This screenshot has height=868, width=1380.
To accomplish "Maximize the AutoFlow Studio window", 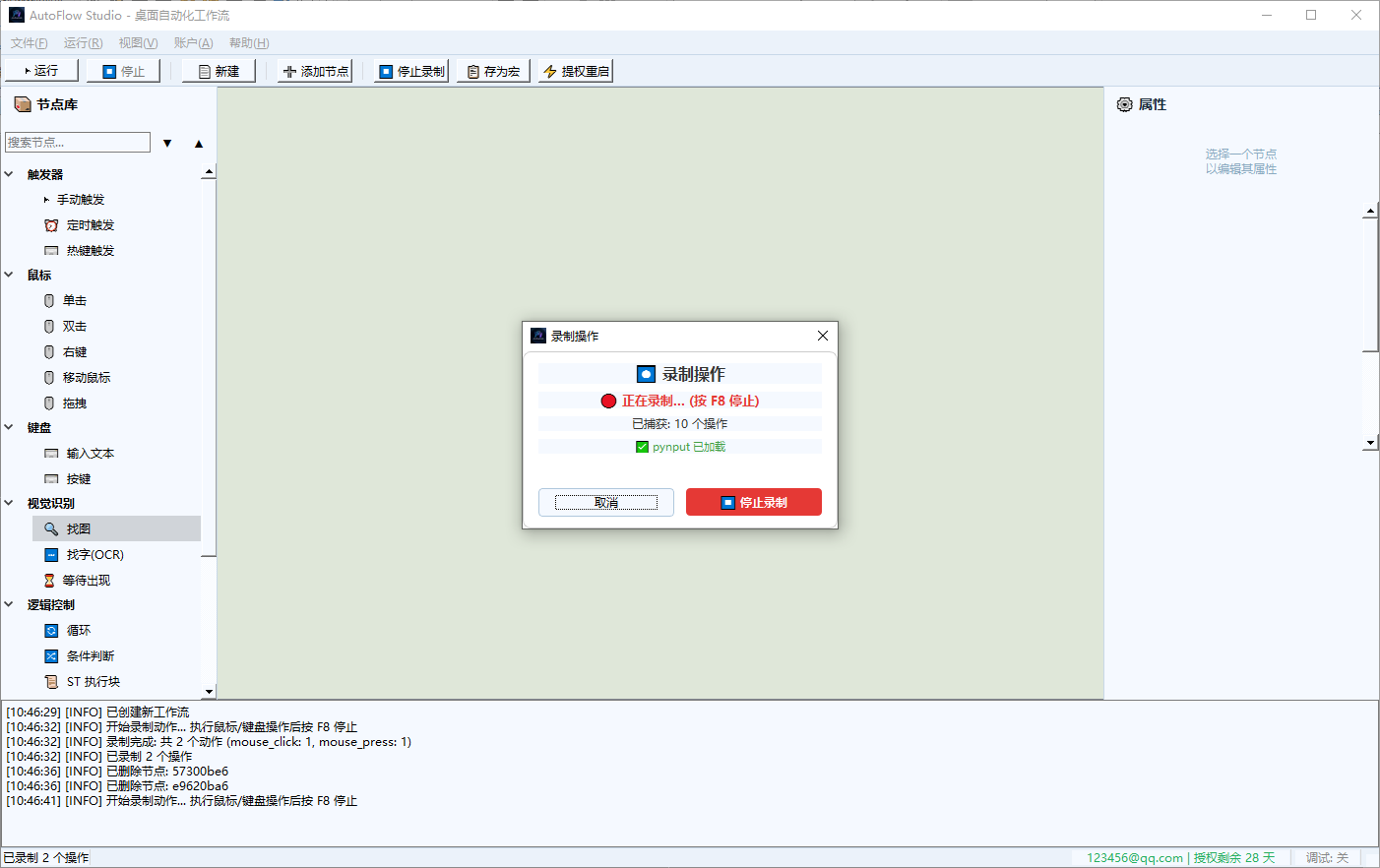I will pyautogui.click(x=1311, y=15).
